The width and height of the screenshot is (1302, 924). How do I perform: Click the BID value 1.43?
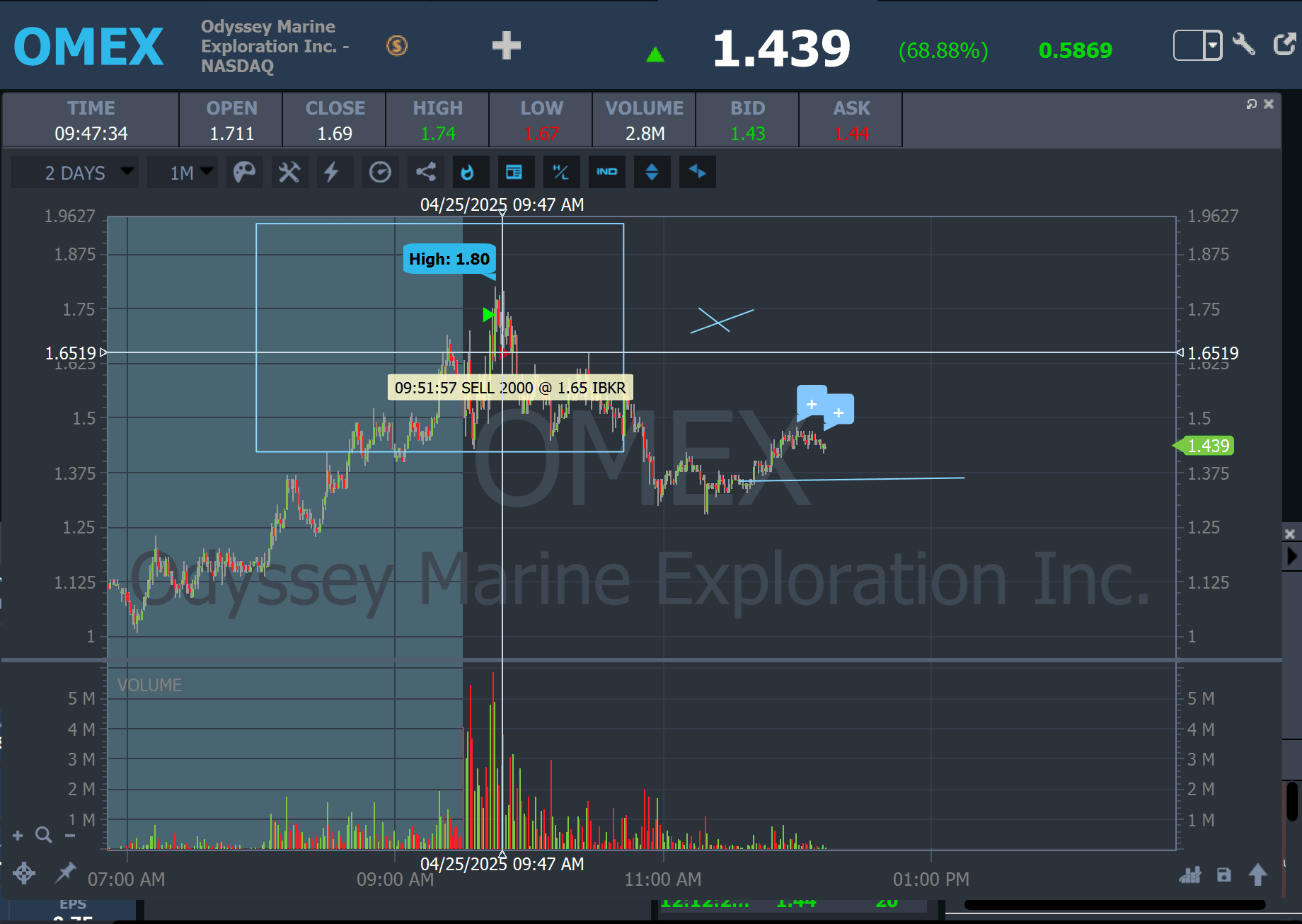[748, 134]
